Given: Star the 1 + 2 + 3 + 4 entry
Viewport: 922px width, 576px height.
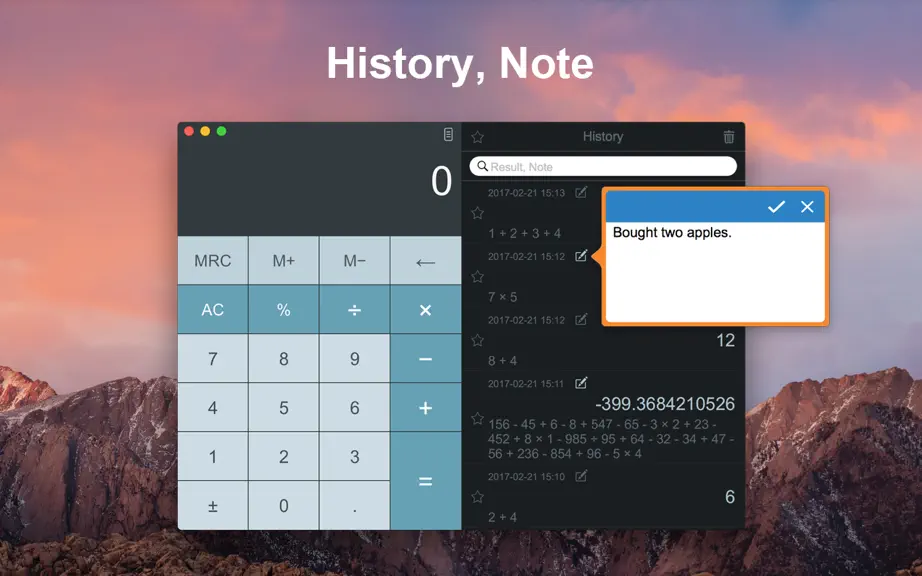Looking at the screenshot, I should point(477,213).
